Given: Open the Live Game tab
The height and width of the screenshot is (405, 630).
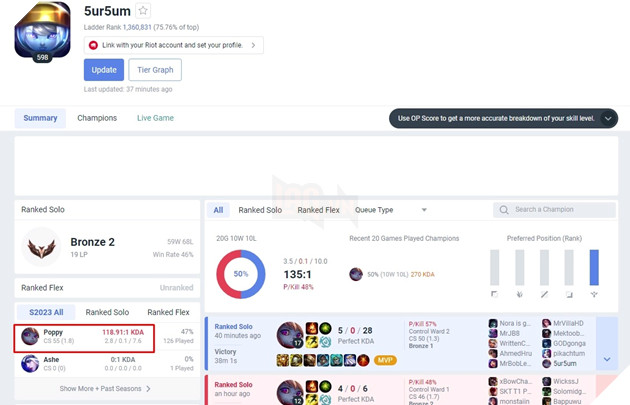Looking at the screenshot, I should 155,118.
